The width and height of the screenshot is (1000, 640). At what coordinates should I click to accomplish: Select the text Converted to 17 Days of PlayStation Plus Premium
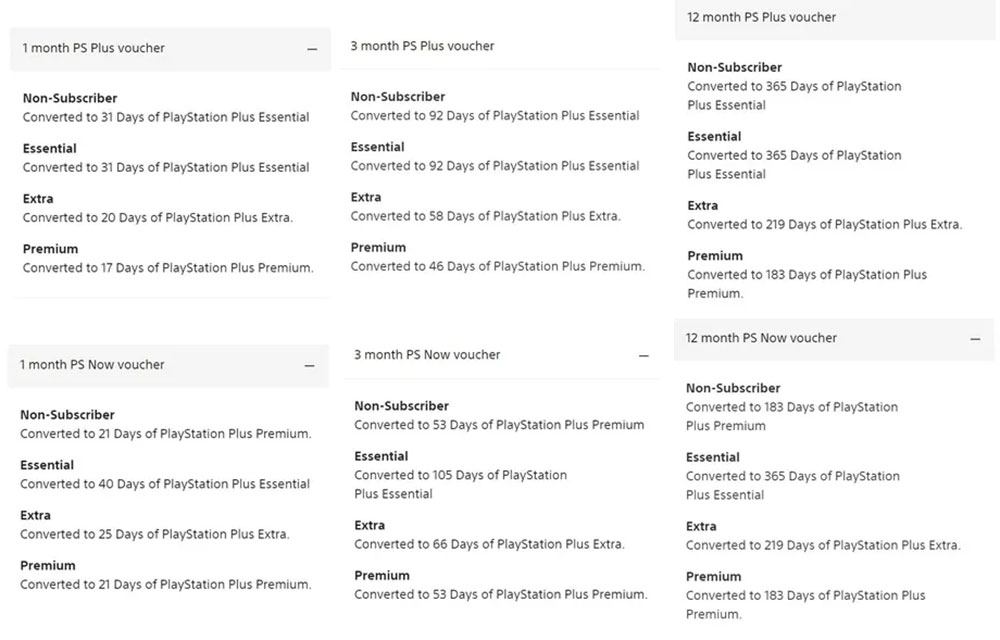point(168,268)
